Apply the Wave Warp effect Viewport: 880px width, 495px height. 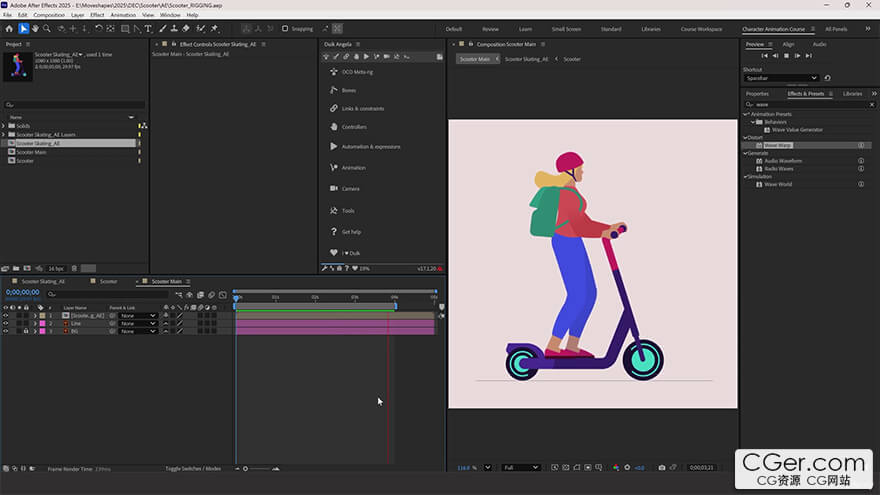pyautogui.click(x=778, y=145)
